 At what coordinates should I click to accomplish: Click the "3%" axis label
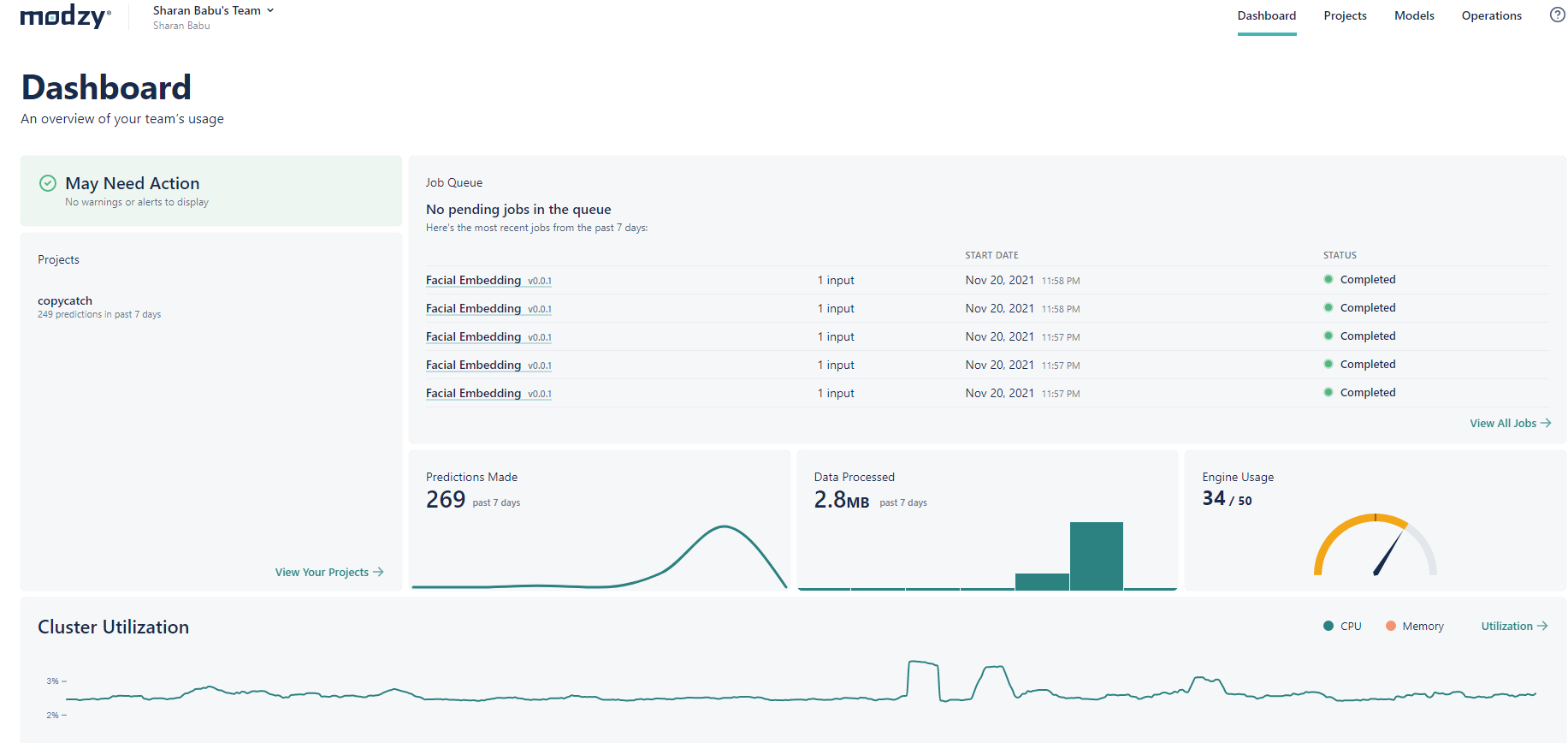[x=53, y=681]
